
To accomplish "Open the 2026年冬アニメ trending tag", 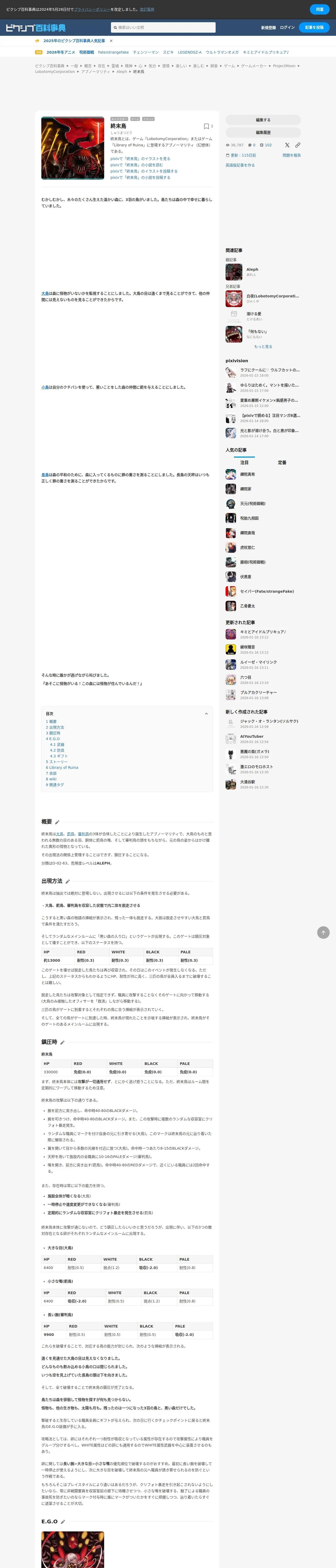I will pyautogui.click(x=61, y=52).
